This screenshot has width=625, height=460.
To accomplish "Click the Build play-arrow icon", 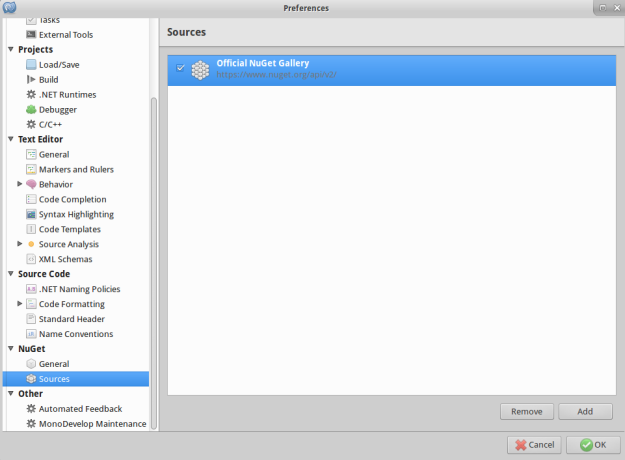I will 31,79.
